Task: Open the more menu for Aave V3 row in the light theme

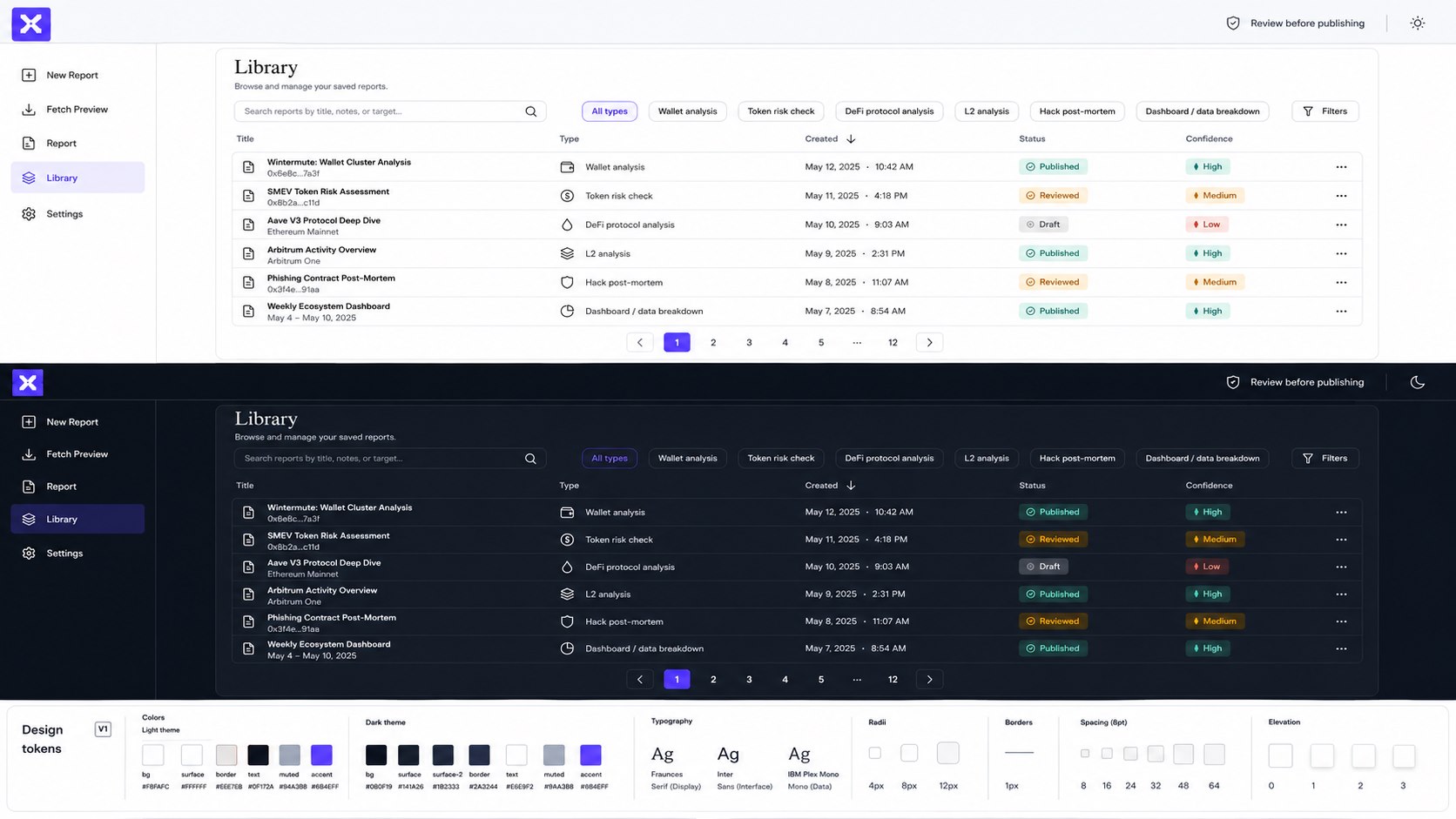Action: click(1341, 225)
